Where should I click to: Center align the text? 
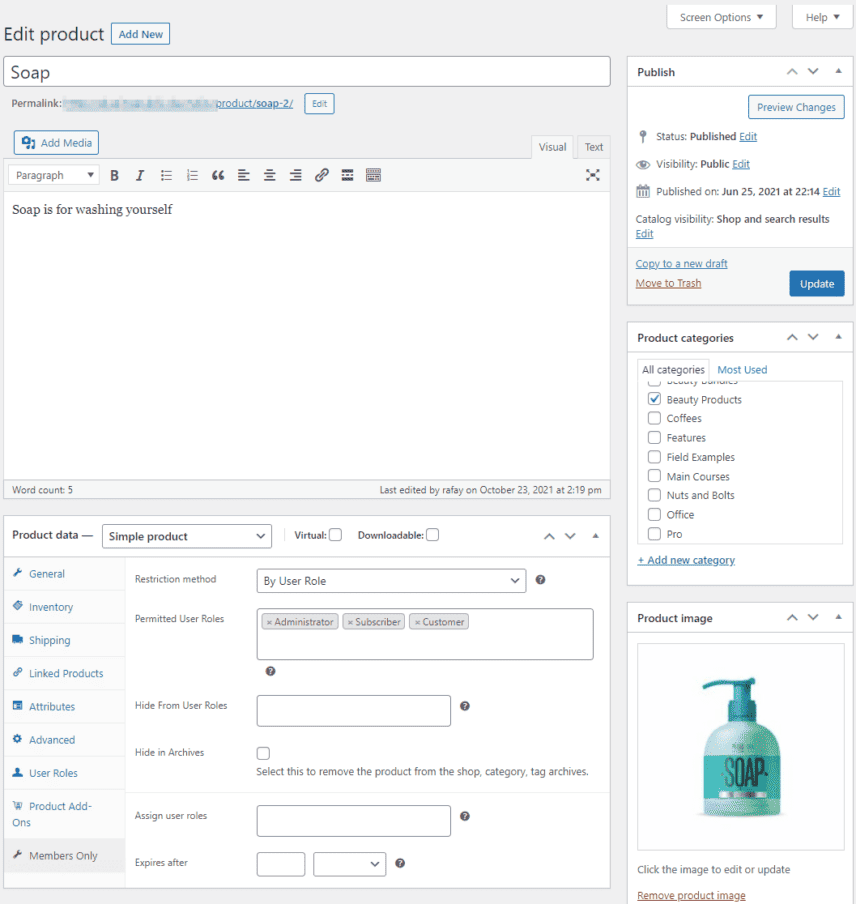coord(269,175)
